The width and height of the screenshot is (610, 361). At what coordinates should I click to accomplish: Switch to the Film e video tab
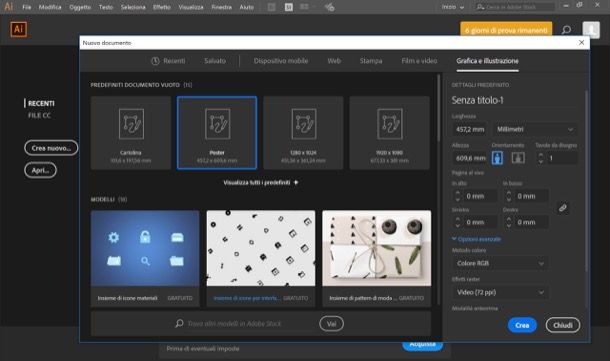(x=419, y=61)
